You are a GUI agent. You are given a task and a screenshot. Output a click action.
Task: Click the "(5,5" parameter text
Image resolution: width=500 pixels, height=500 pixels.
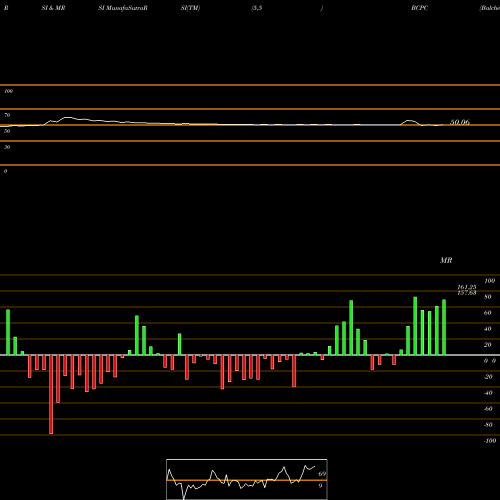[257, 8]
